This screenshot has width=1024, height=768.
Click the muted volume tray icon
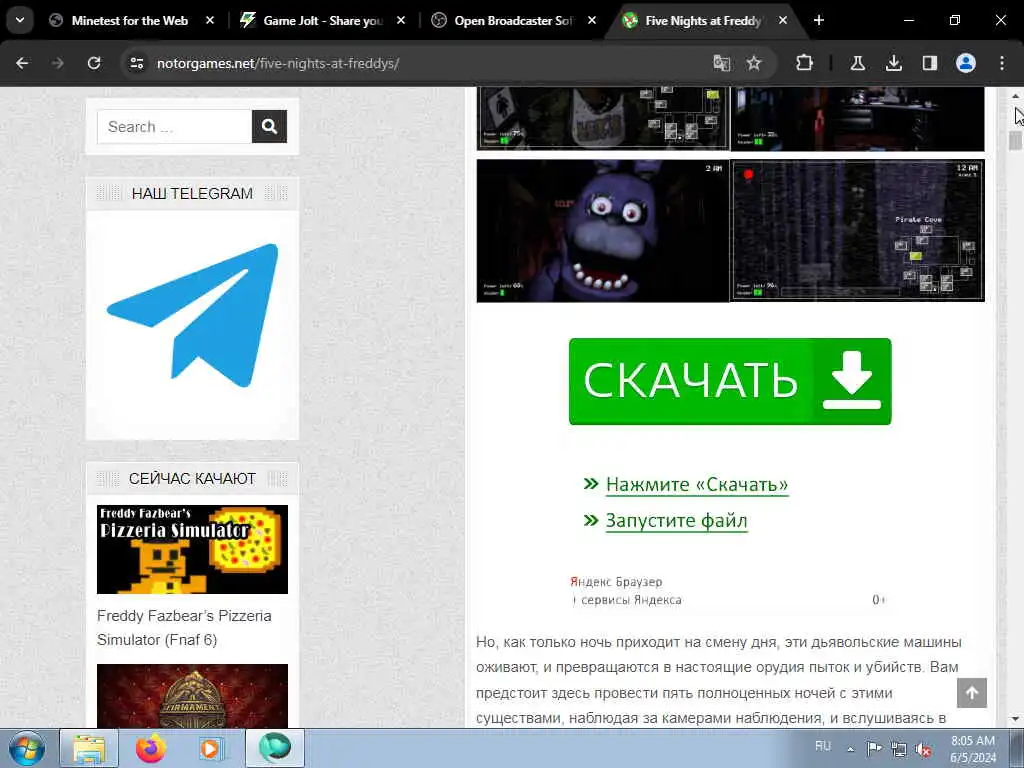pyautogui.click(x=923, y=749)
